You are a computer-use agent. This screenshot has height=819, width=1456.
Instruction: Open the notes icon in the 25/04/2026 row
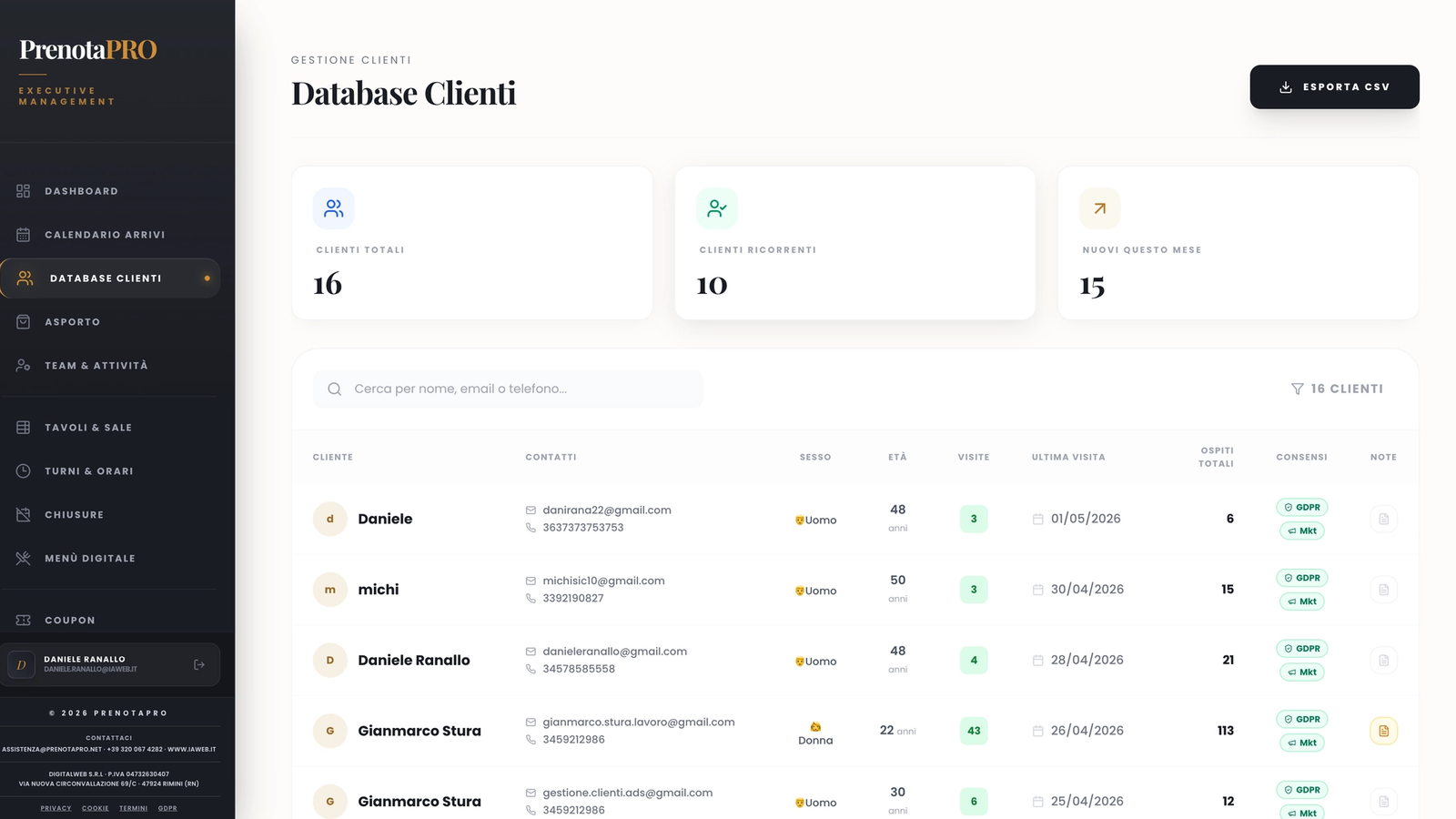pos(1383,802)
